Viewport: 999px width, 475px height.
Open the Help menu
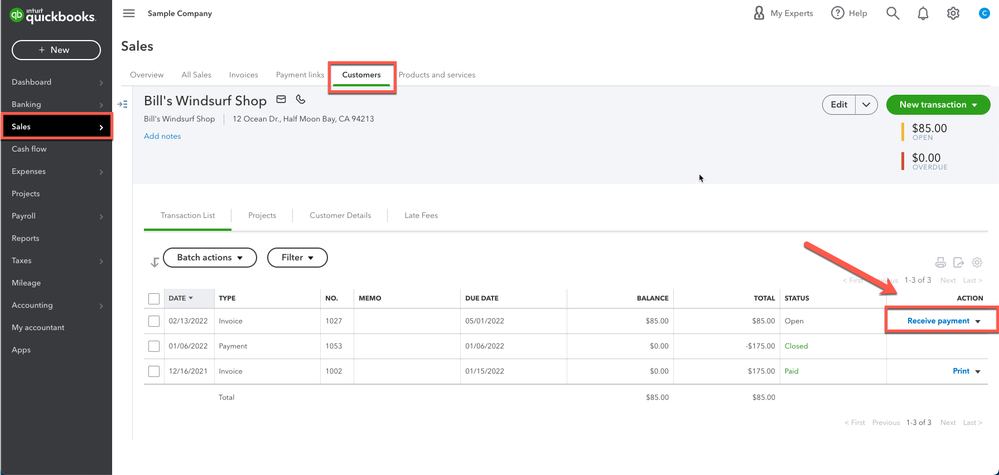point(849,13)
